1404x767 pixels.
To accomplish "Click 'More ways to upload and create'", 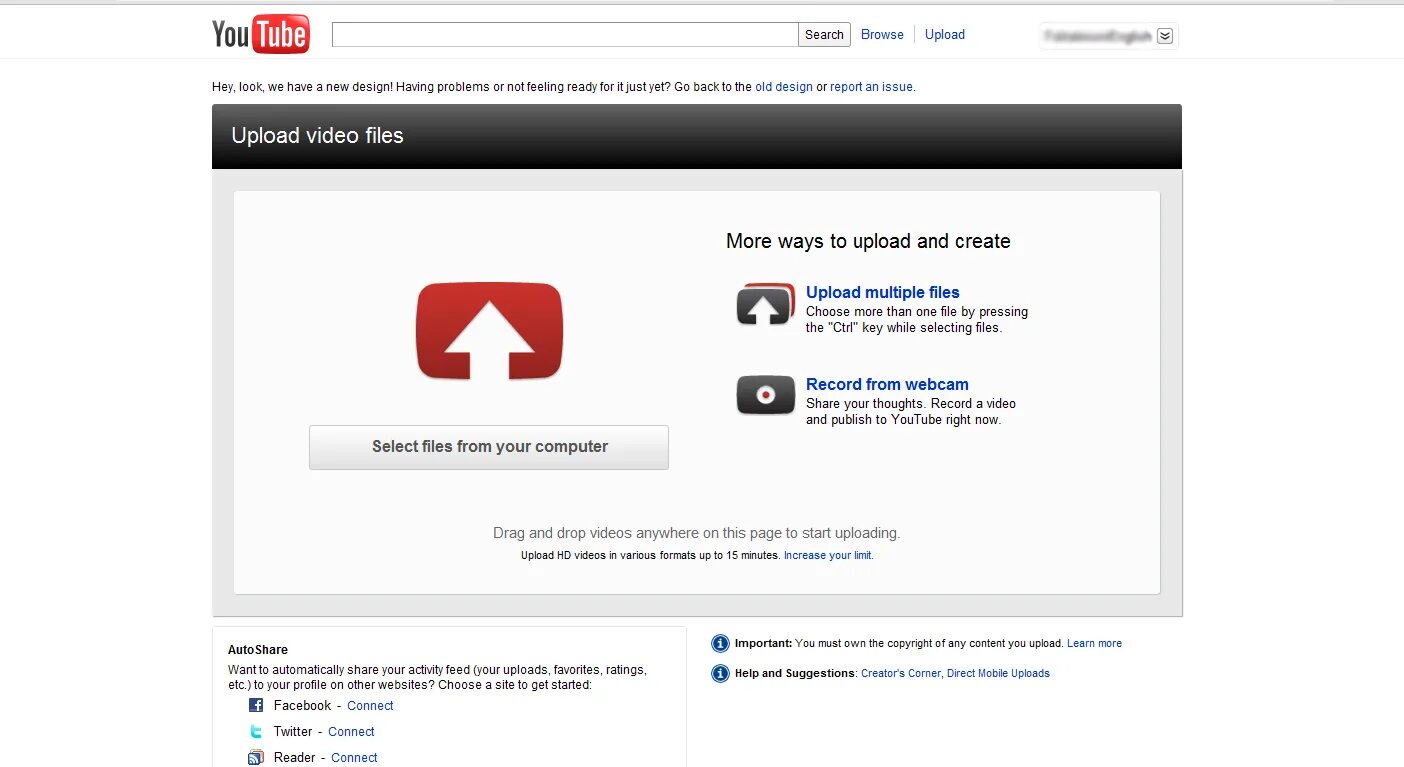I will point(868,241).
